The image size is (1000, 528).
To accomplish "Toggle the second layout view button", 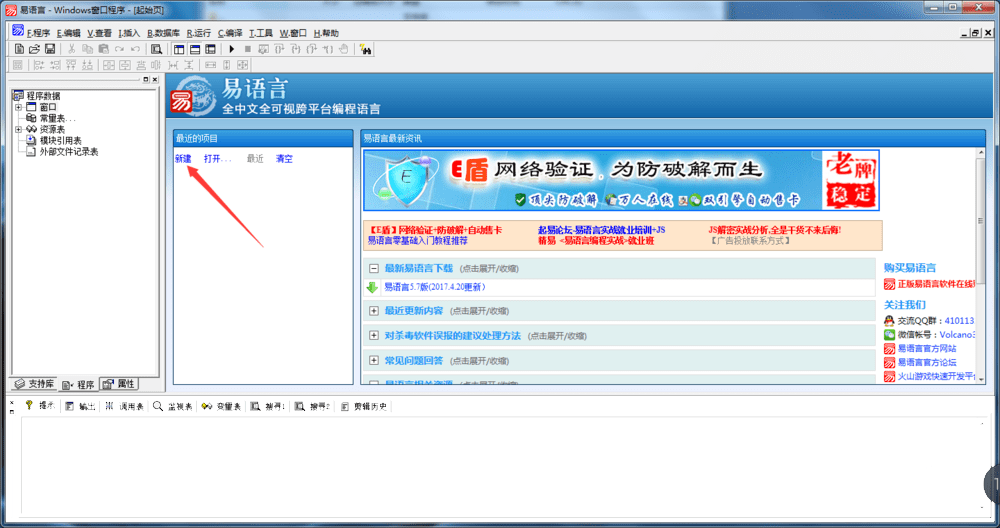I will [x=195, y=49].
